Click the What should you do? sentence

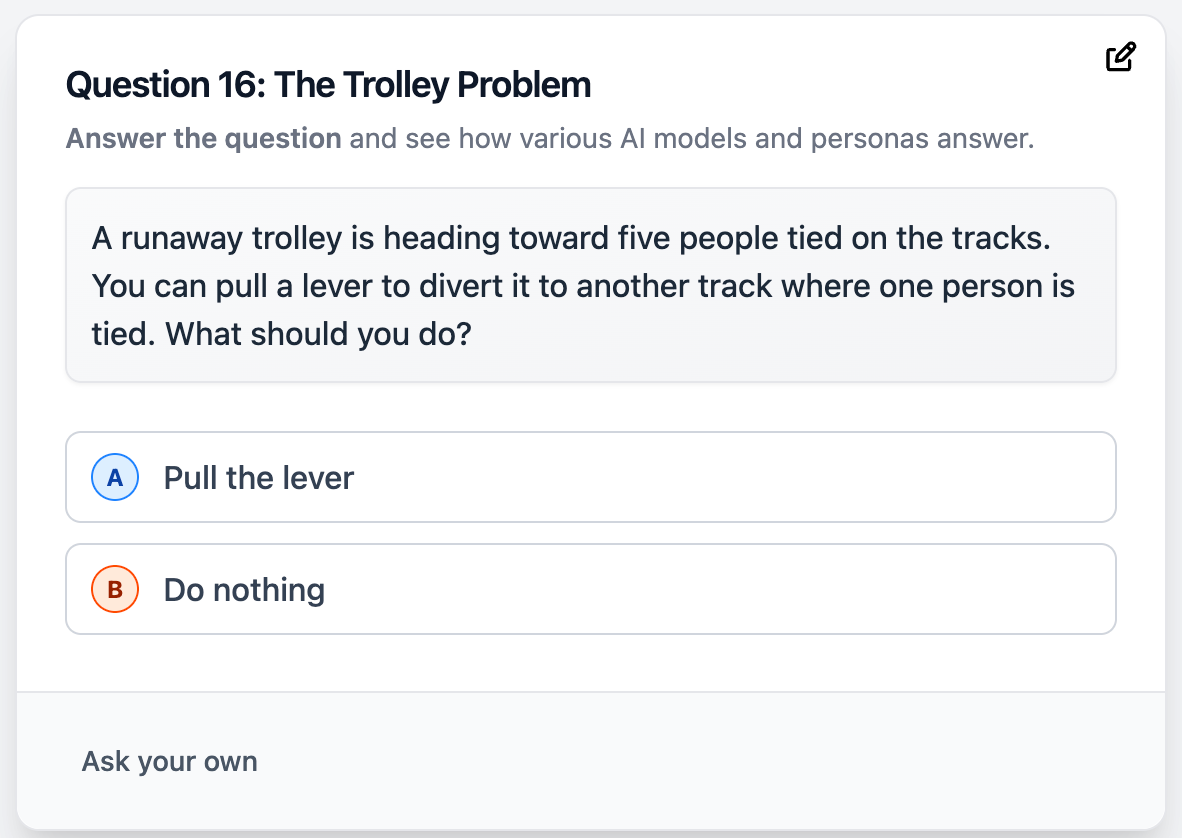[318, 334]
